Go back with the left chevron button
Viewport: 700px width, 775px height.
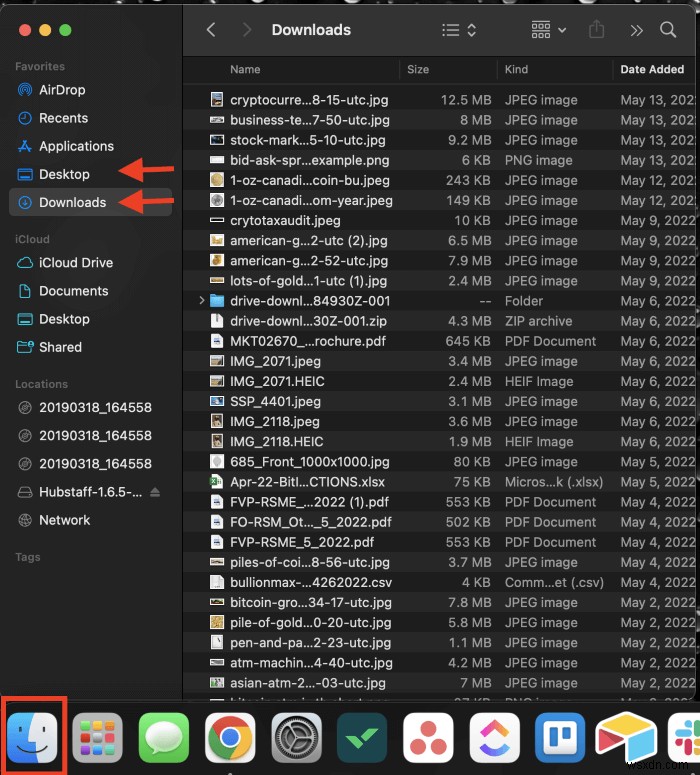[x=211, y=30]
